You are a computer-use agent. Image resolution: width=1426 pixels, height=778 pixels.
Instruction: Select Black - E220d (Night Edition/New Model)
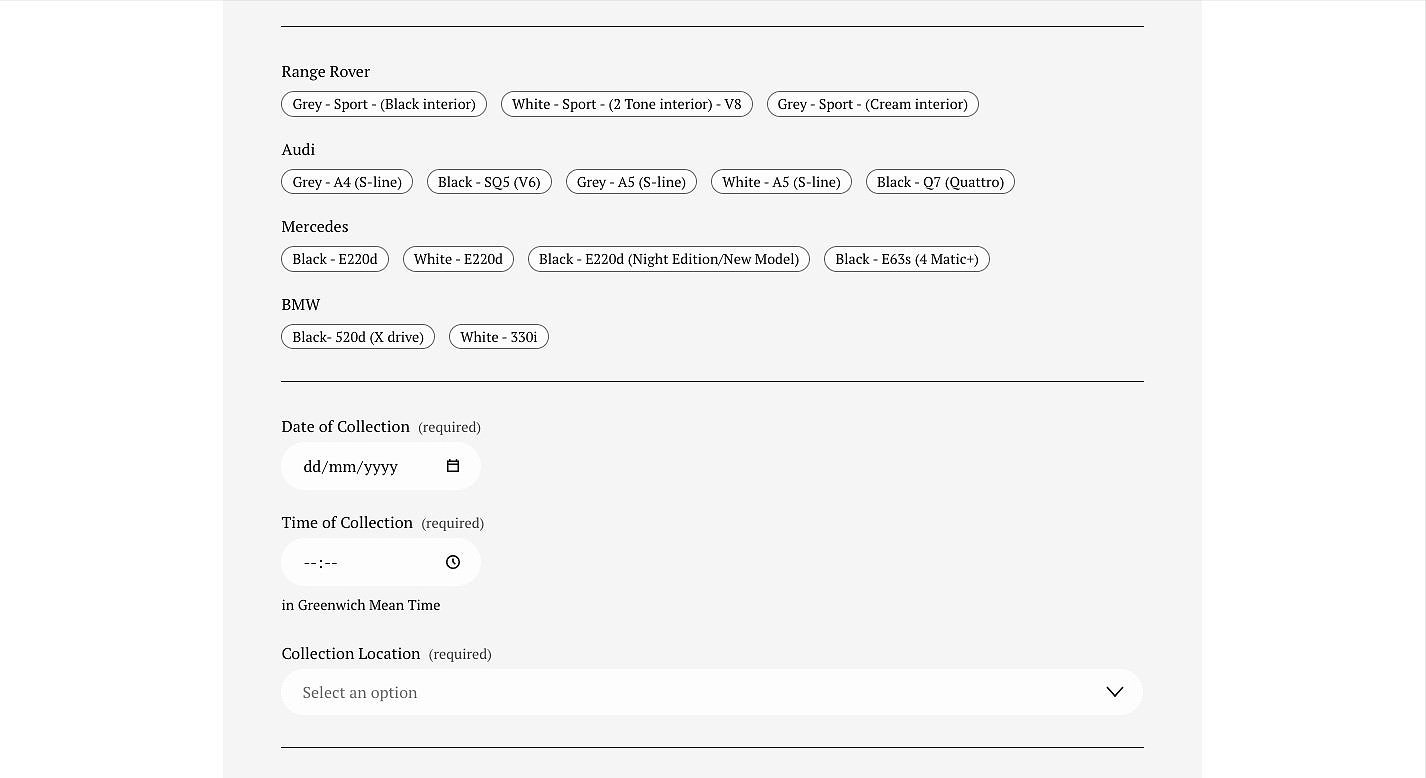(669, 259)
